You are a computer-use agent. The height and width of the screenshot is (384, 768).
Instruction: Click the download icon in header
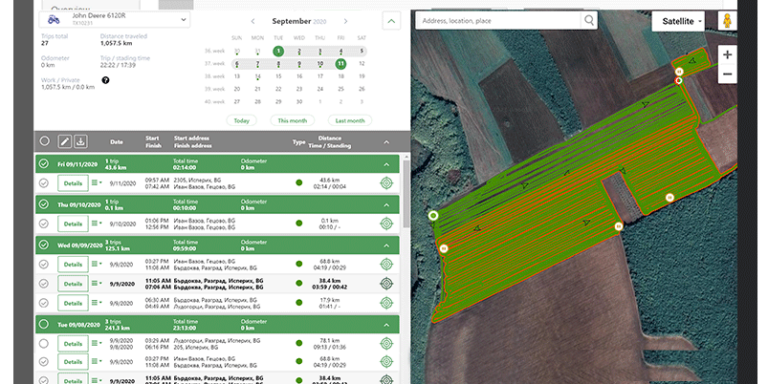(81, 142)
